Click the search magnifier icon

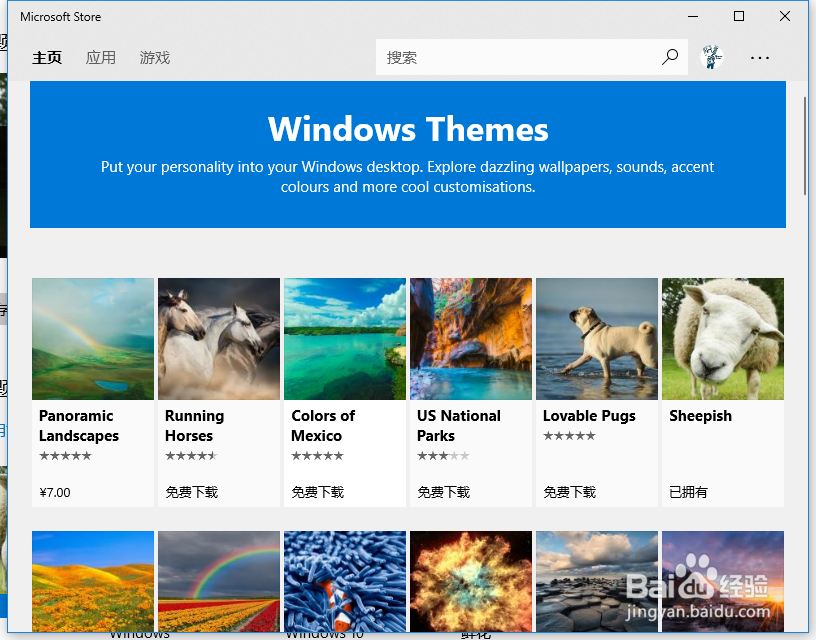pos(670,57)
